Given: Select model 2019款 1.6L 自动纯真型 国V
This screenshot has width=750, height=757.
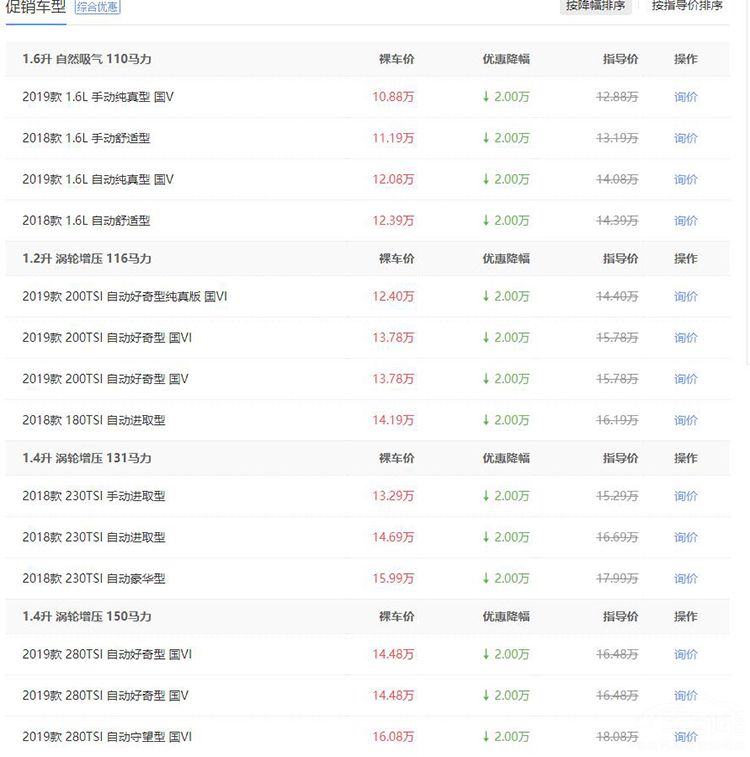Looking at the screenshot, I should (x=98, y=180).
